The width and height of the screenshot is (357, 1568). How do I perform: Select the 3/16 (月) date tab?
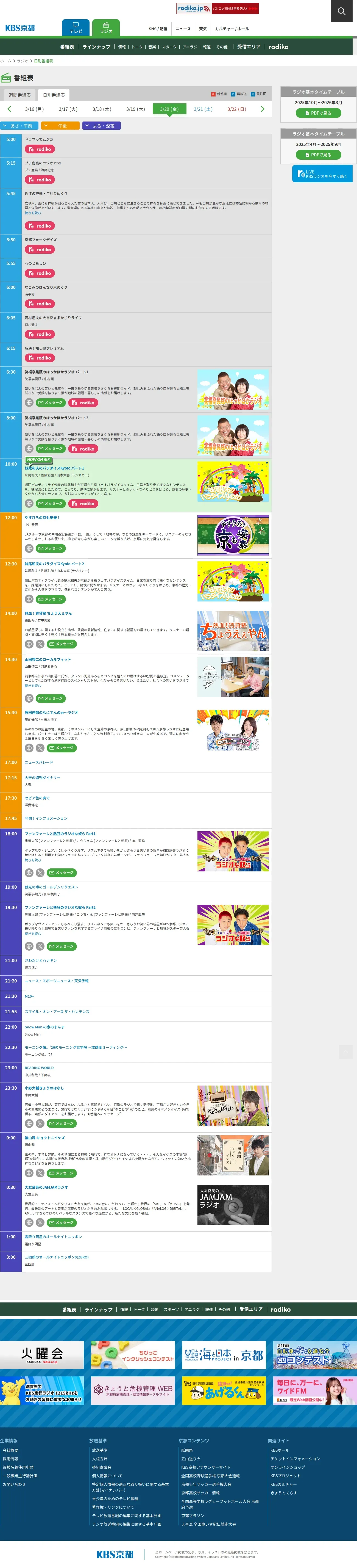click(35, 109)
